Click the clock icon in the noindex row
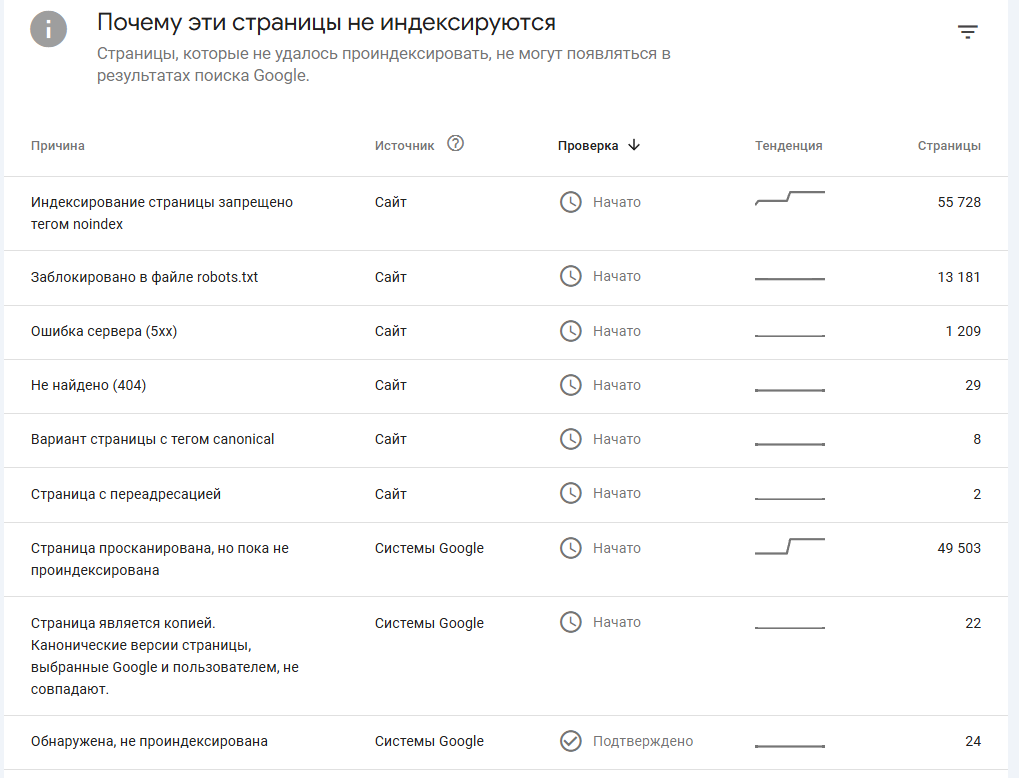 point(570,202)
